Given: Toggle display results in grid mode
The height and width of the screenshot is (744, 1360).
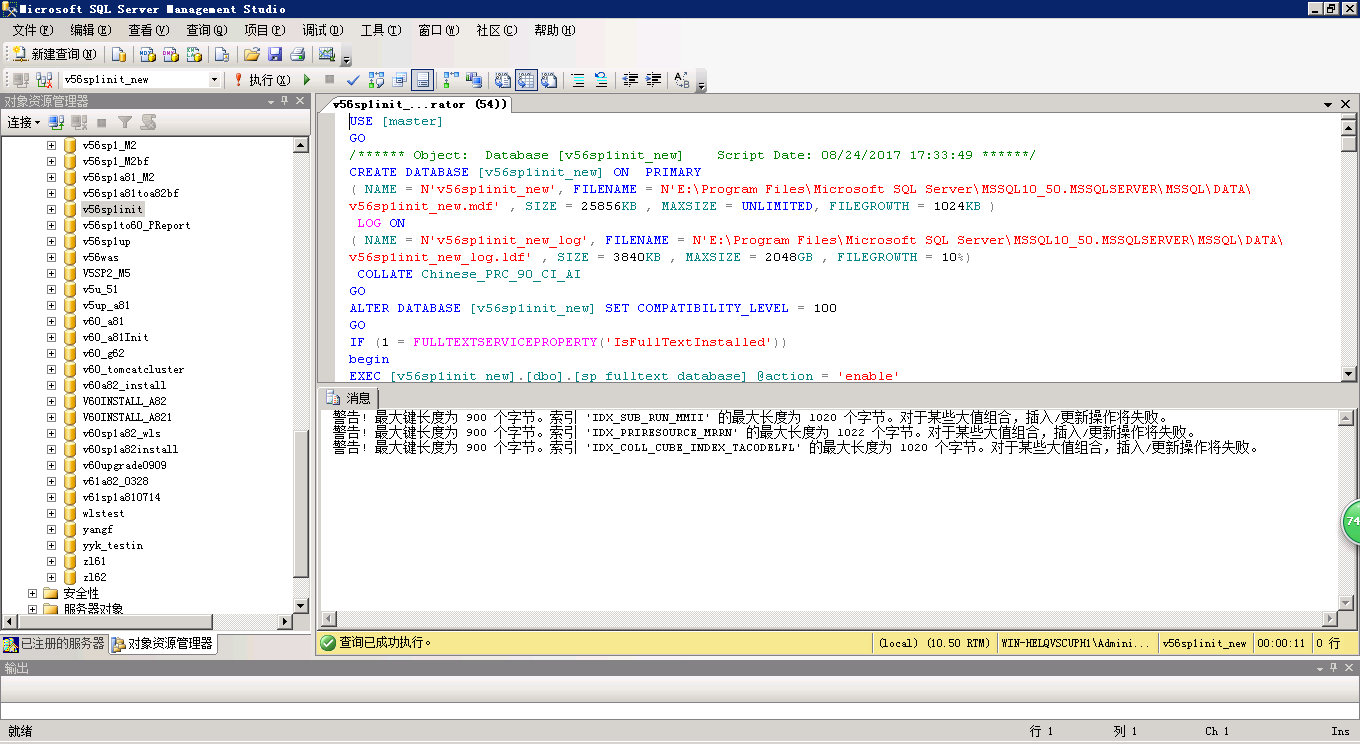Looking at the screenshot, I should coord(525,79).
